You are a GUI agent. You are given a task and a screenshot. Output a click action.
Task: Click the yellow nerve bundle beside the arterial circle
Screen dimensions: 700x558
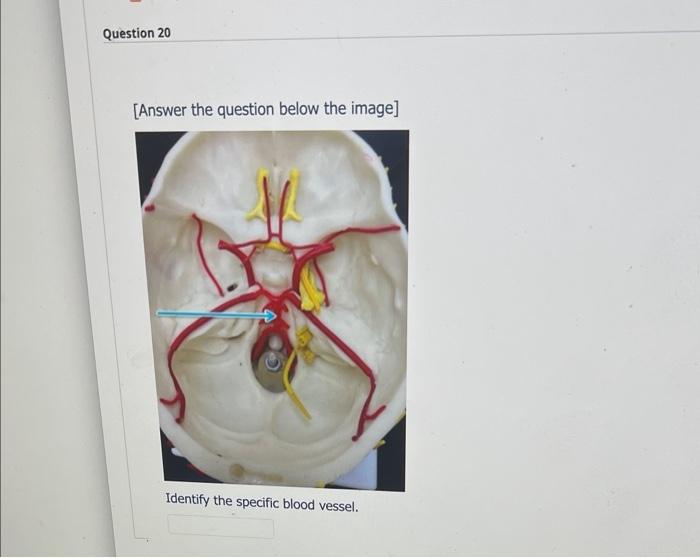point(311,289)
